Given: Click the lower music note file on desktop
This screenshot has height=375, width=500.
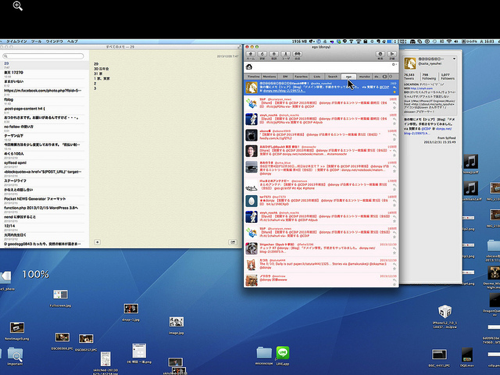Looking at the screenshot, I should [x=470, y=189].
